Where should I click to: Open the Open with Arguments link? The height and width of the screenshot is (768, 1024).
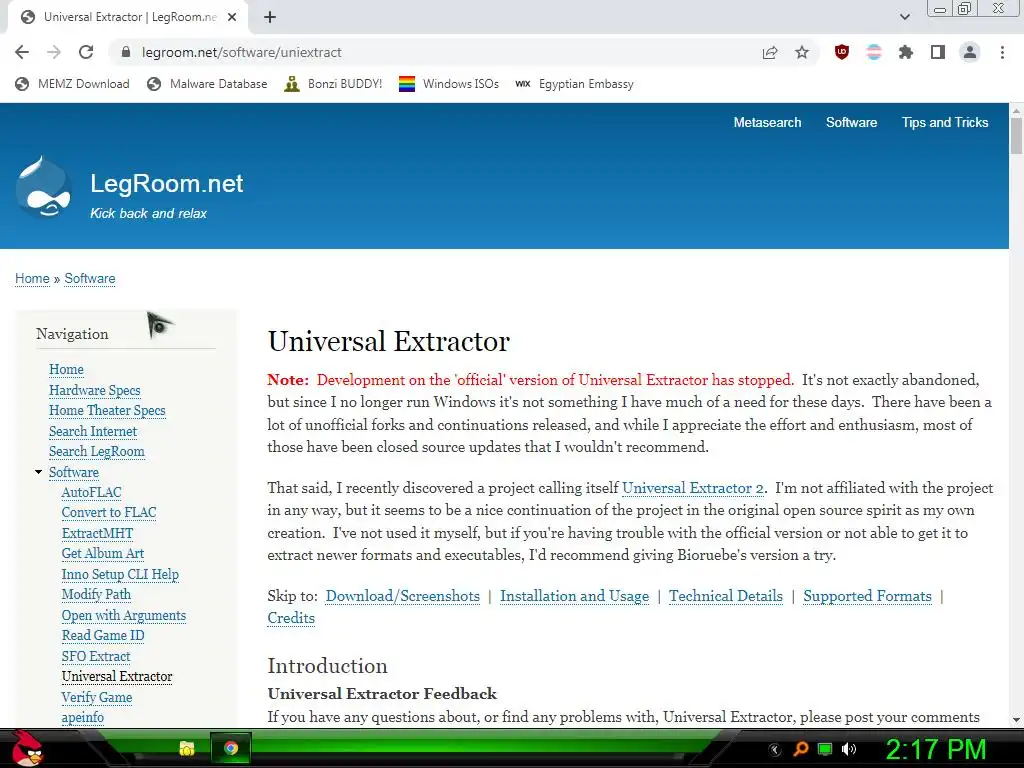pyautogui.click(x=123, y=615)
